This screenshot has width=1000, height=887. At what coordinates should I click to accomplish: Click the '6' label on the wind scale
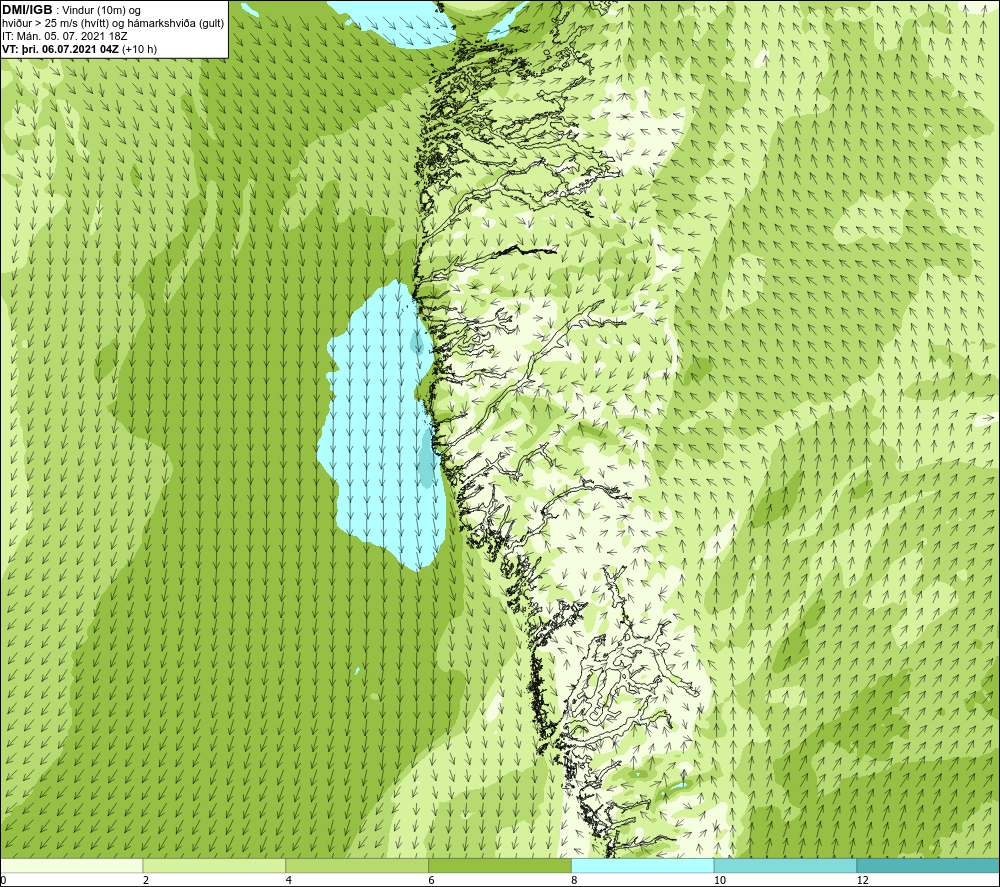coord(432,881)
